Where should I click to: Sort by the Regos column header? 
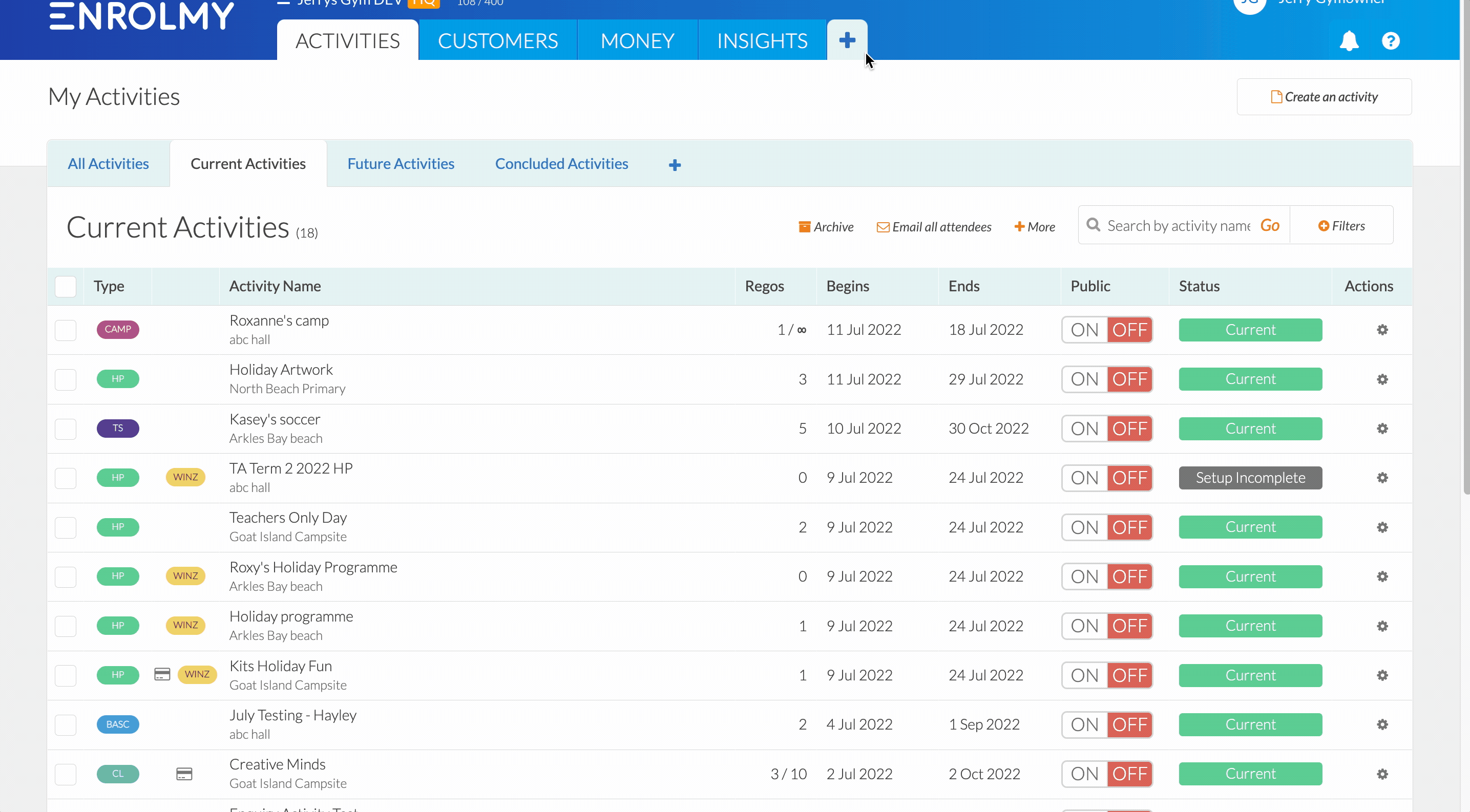point(764,286)
